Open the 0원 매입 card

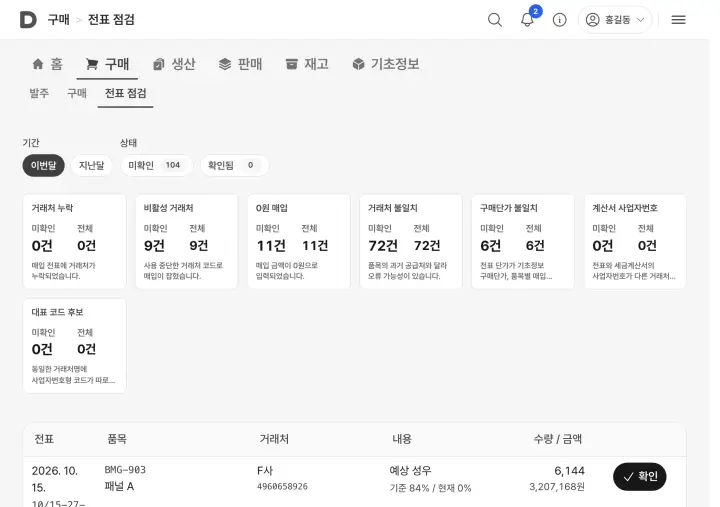click(299, 242)
